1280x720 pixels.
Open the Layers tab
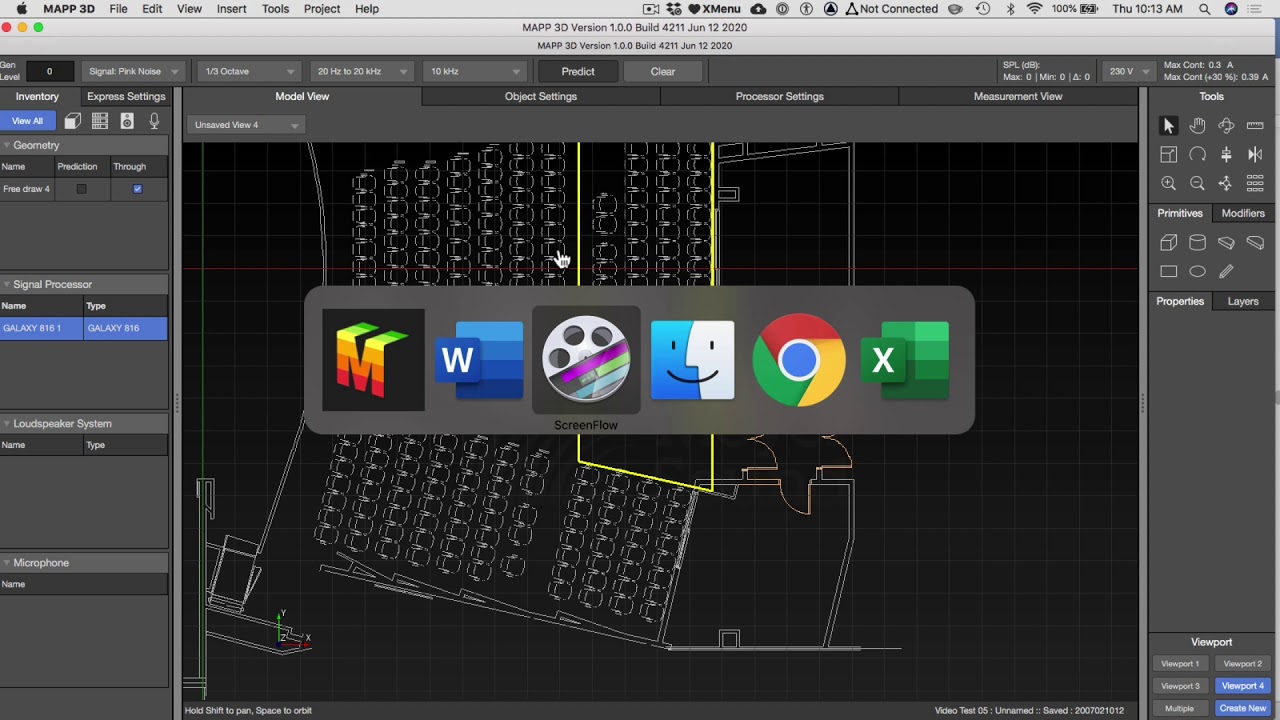1243,301
